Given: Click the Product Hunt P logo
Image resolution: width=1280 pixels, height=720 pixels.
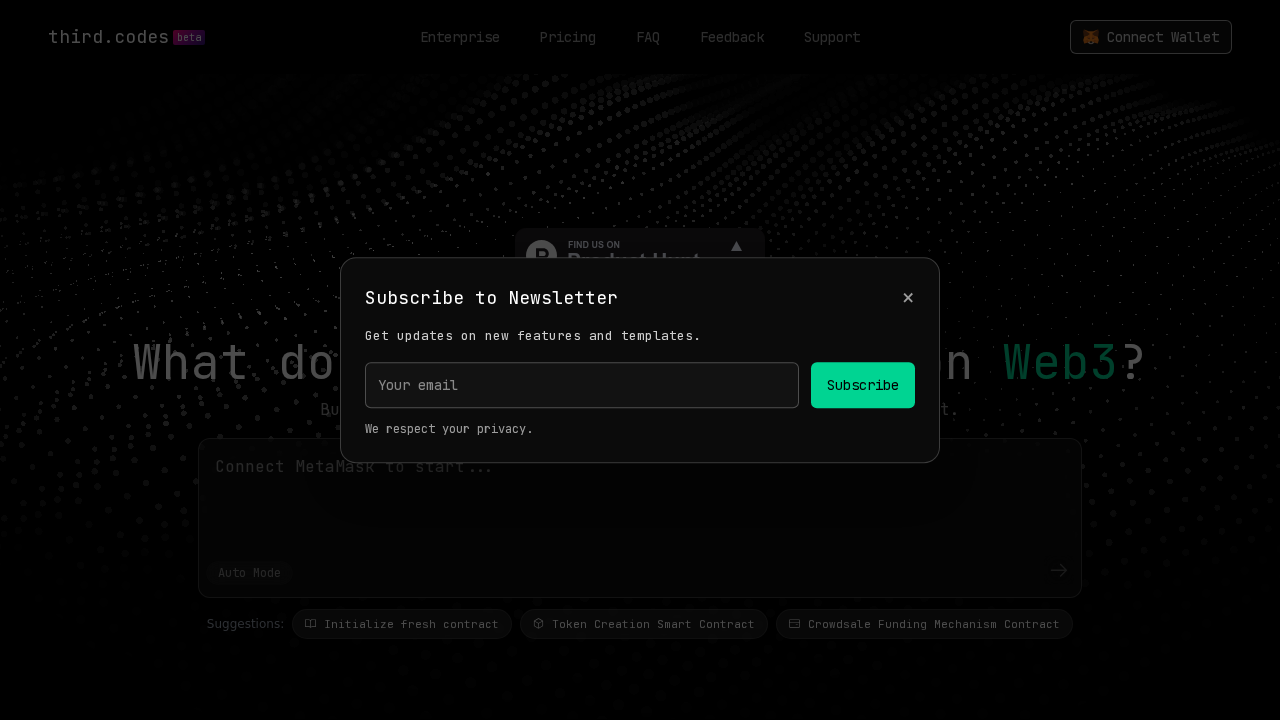Looking at the screenshot, I should coord(542,254).
